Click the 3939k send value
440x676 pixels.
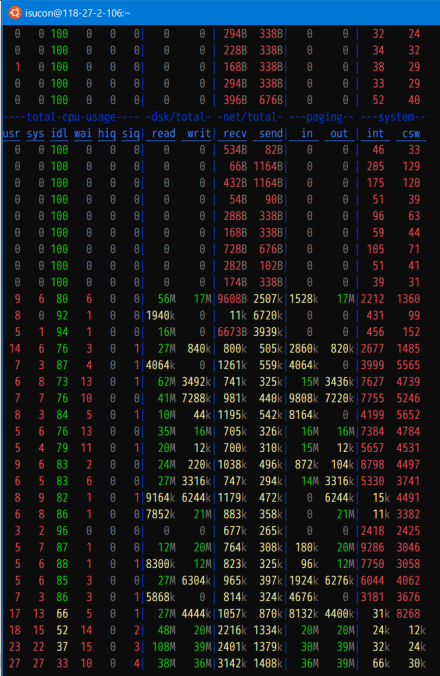(268, 332)
